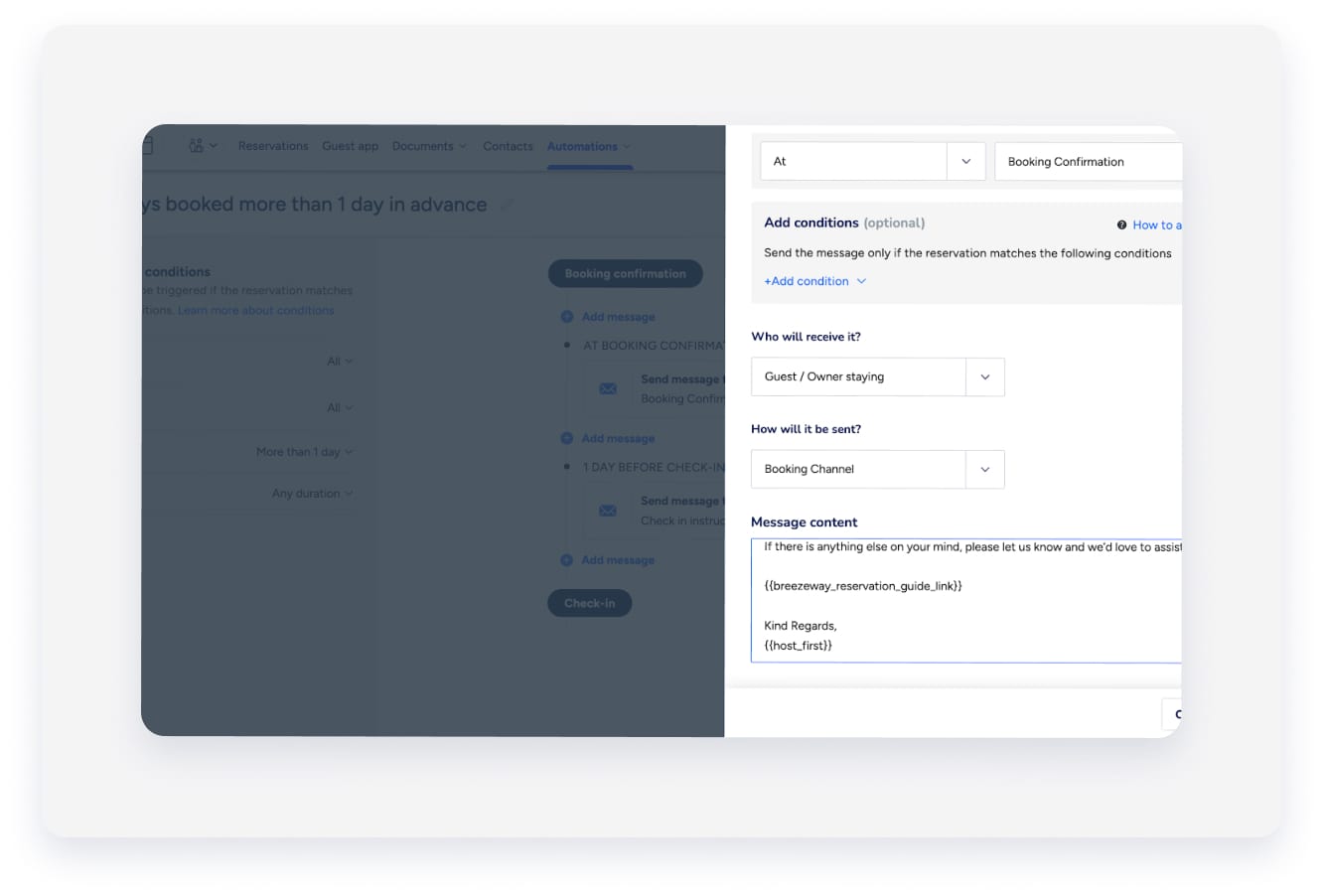This screenshot has height=896, width=1324.
Task: Click the Kind Regards, line
Action: pyautogui.click(x=801, y=626)
